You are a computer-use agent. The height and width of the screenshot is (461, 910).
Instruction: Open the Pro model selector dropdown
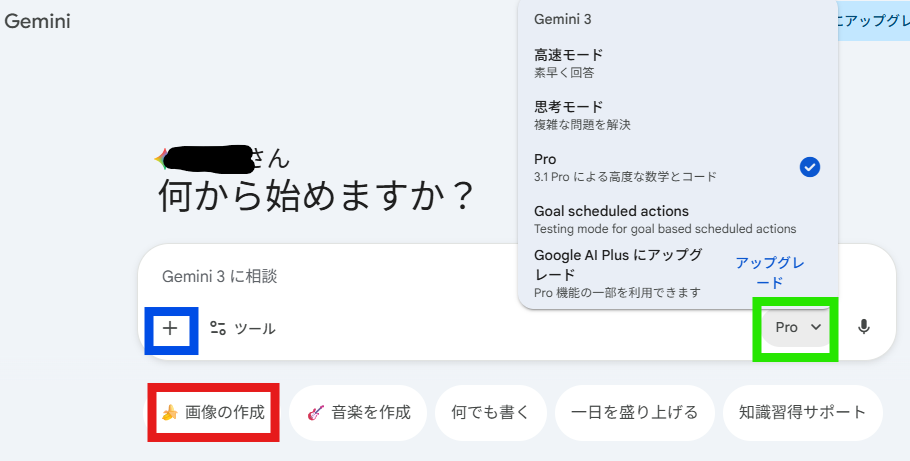tap(797, 327)
